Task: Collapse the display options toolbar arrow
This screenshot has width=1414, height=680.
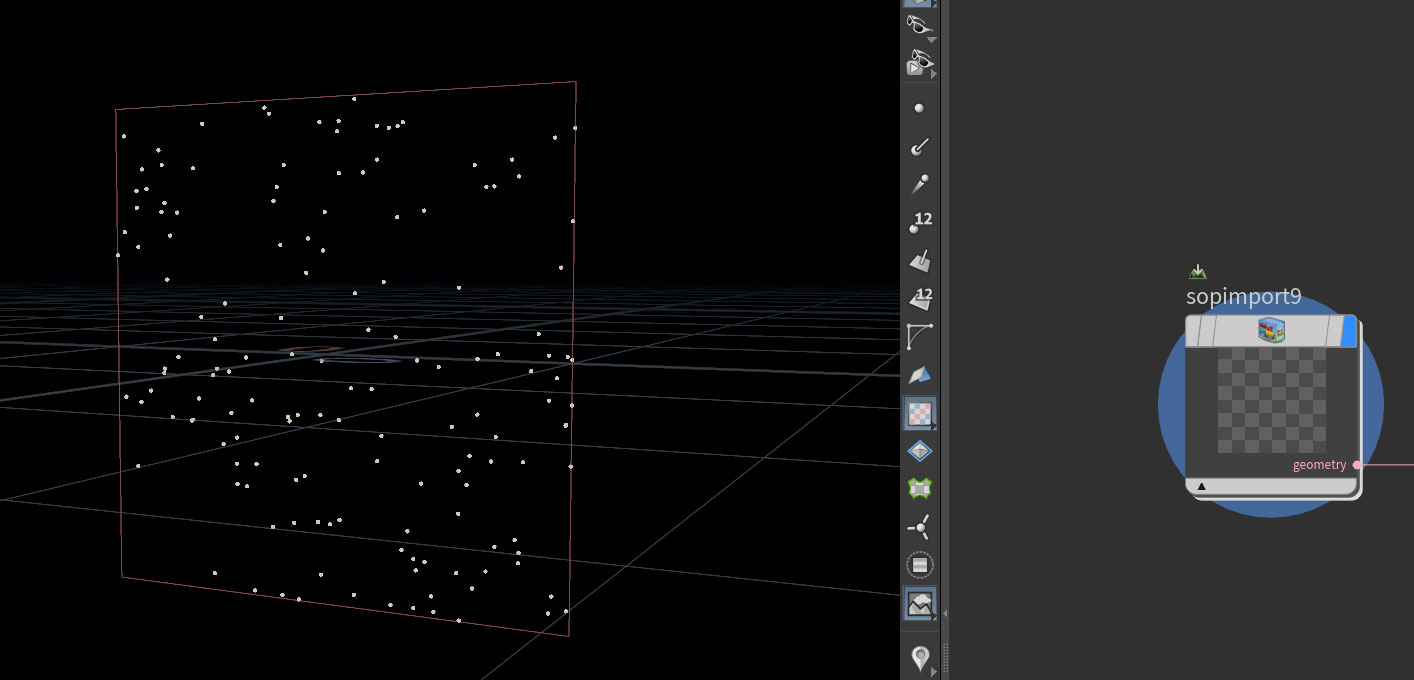Action: coord(945,613)
